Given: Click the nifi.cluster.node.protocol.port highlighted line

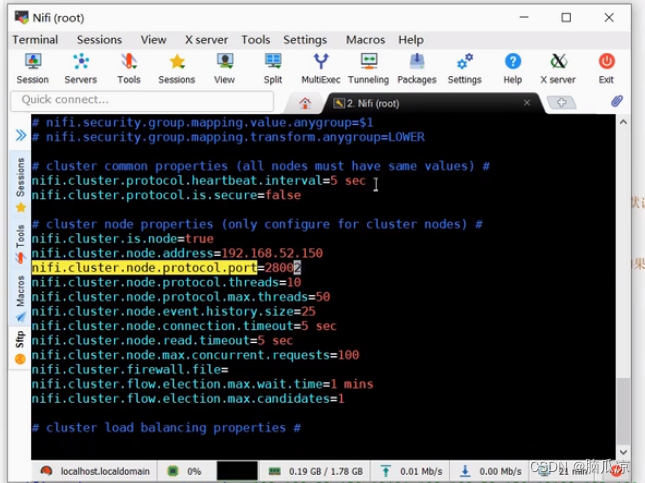Looking at the screenshot, I should click(167, 268).
